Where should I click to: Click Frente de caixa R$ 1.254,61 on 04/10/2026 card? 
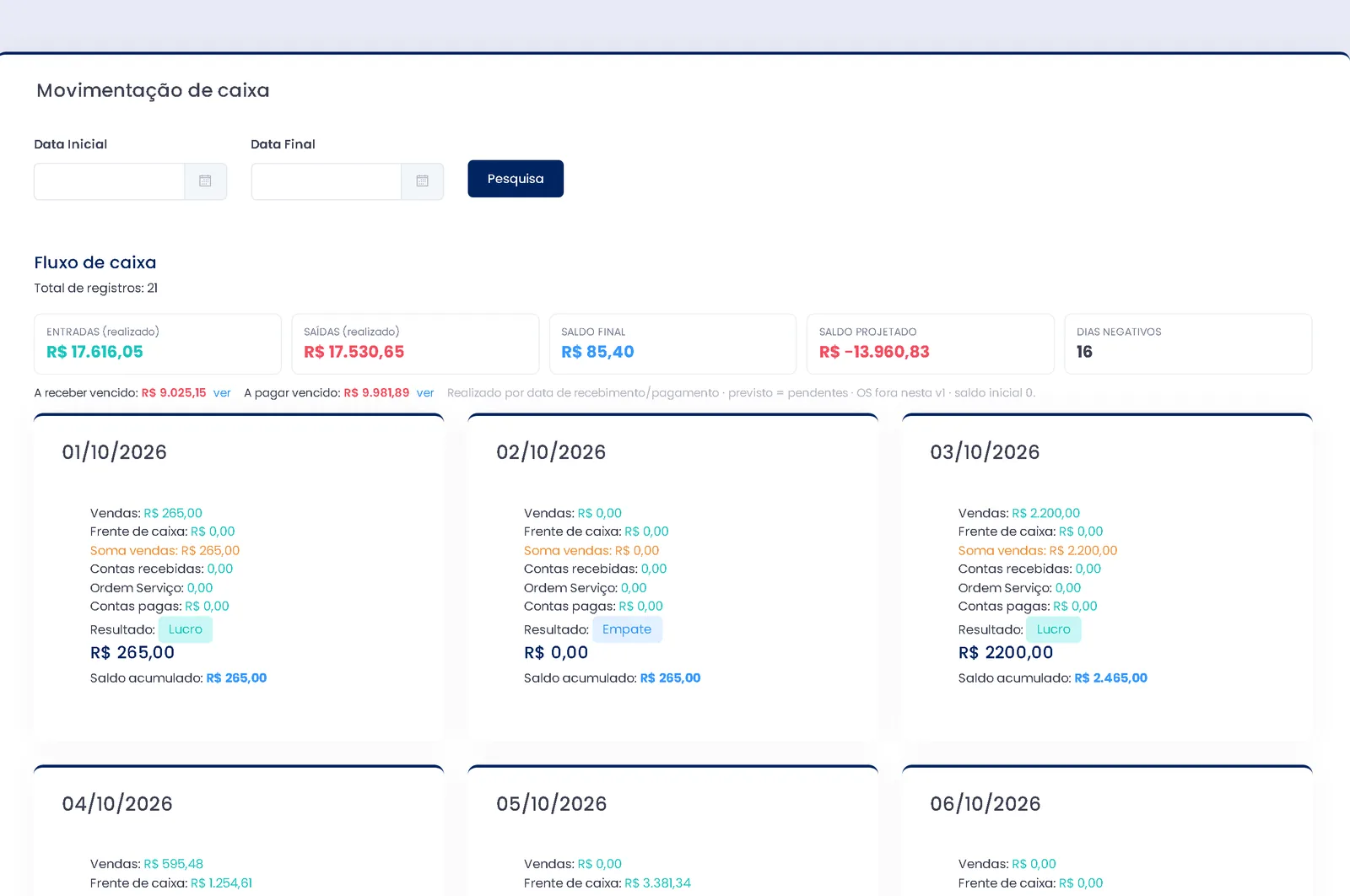pos(171,883)
